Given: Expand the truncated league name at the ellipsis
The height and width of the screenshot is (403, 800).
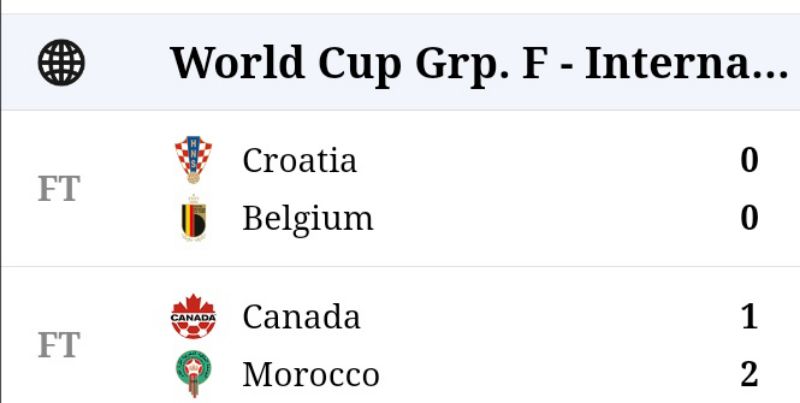Looking at the screenshot, I should coord(768,66).
